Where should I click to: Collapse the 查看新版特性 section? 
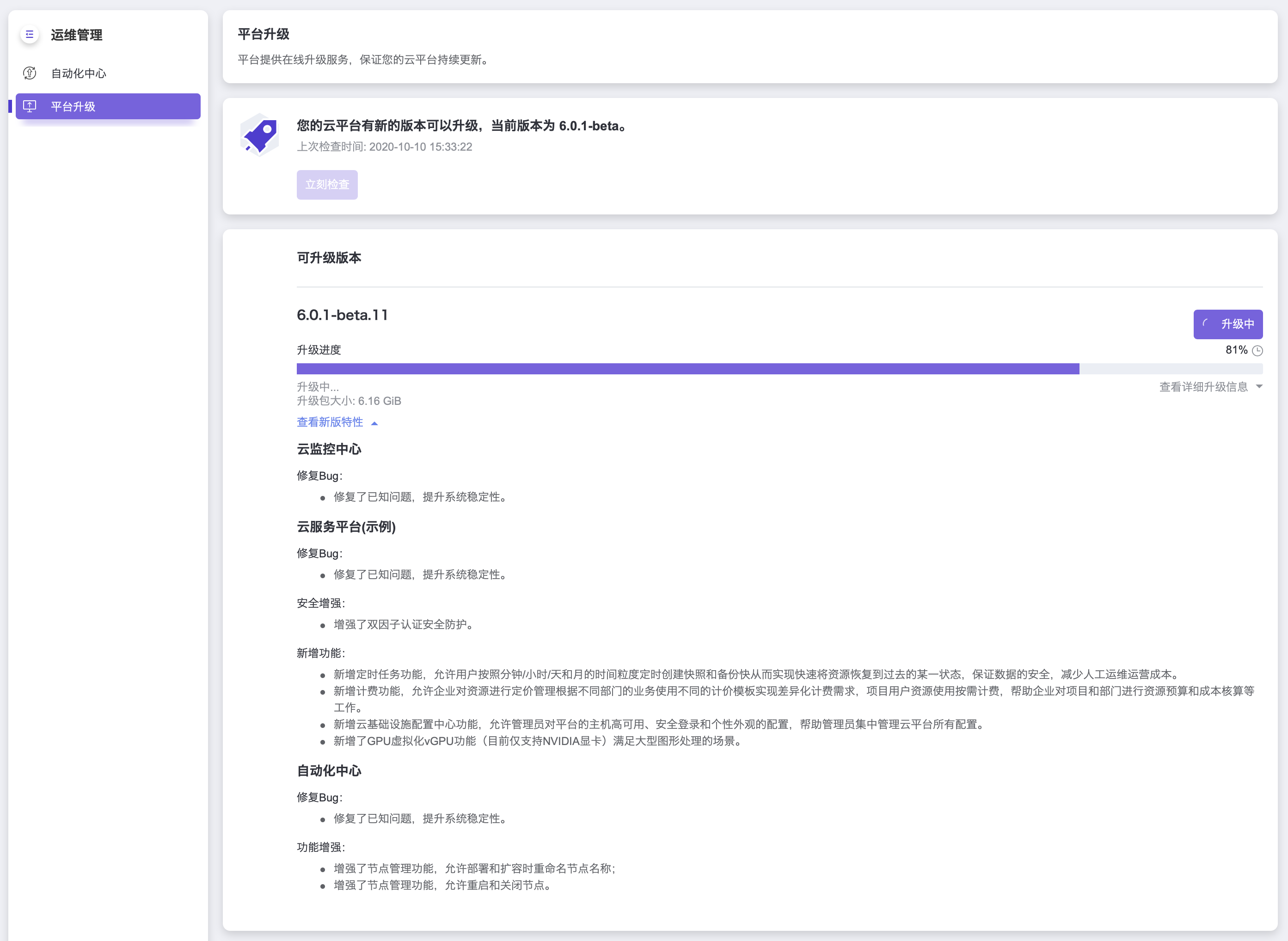pyautogui.click(x=330, y=422)
